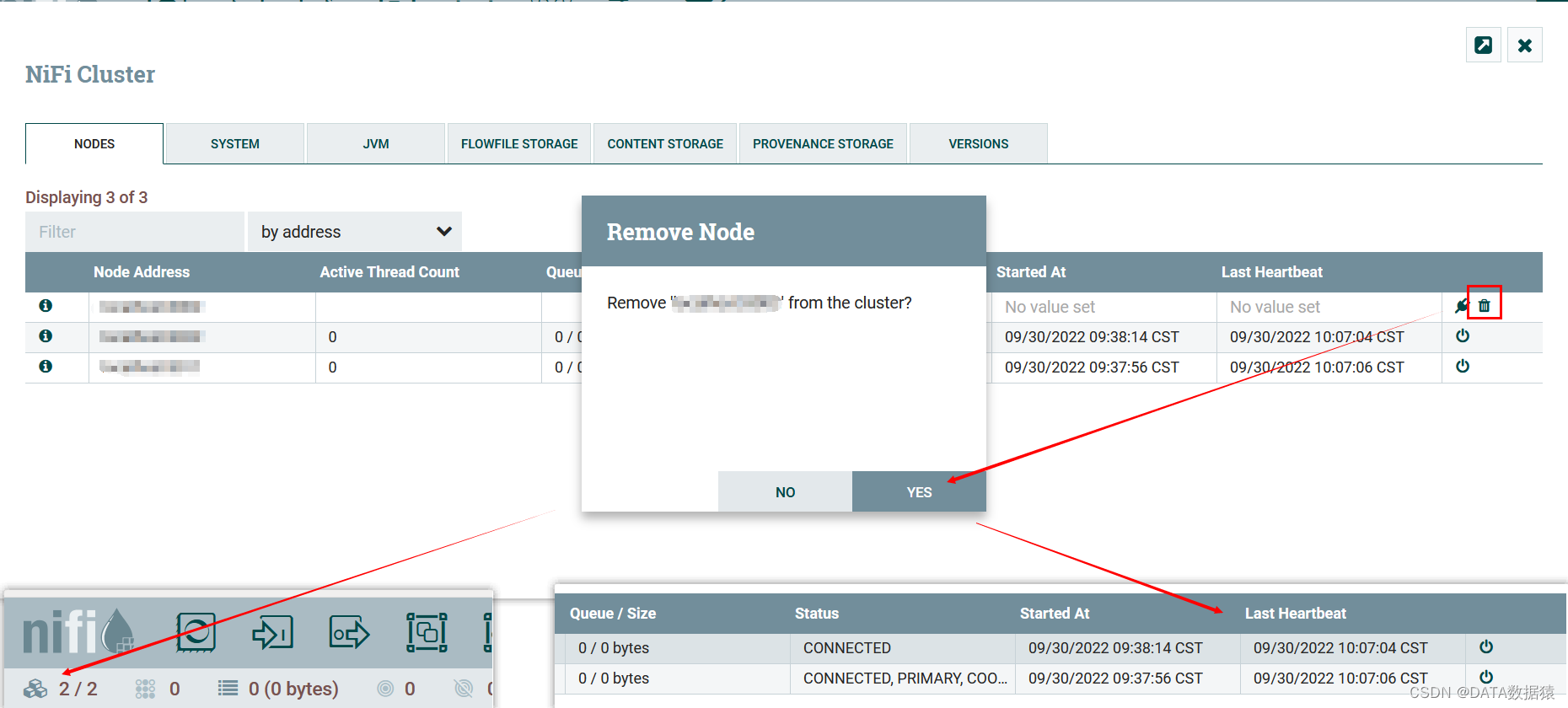Screen dimensions: 1568x708
Task: Select the Processor icon in the nifi toolbar
Action: [196, 632]
